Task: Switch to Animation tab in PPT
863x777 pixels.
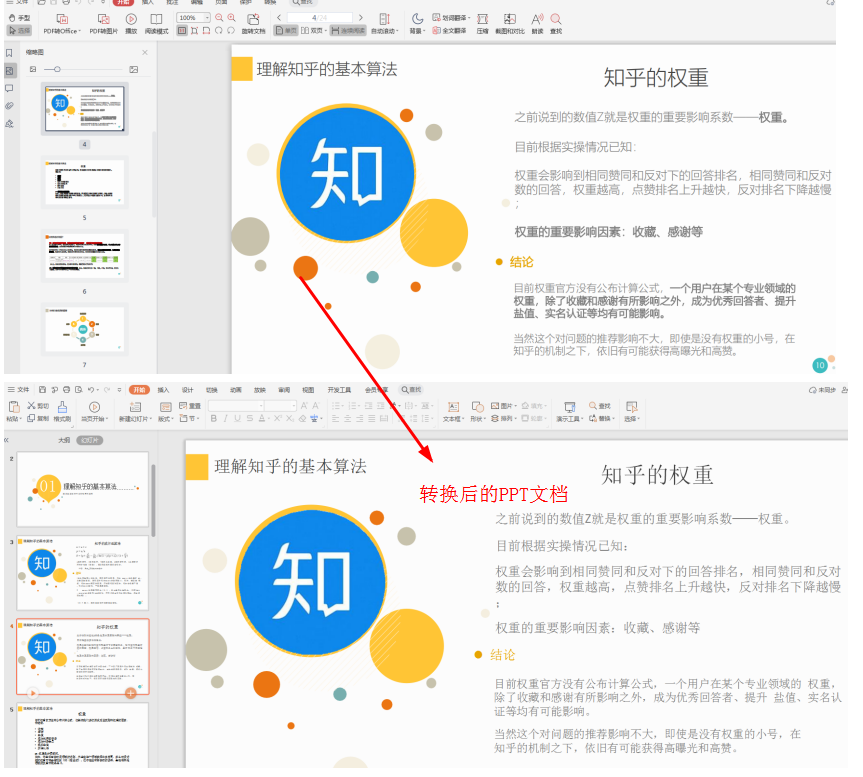Action: pyautogui.click(x=236, y=390)
